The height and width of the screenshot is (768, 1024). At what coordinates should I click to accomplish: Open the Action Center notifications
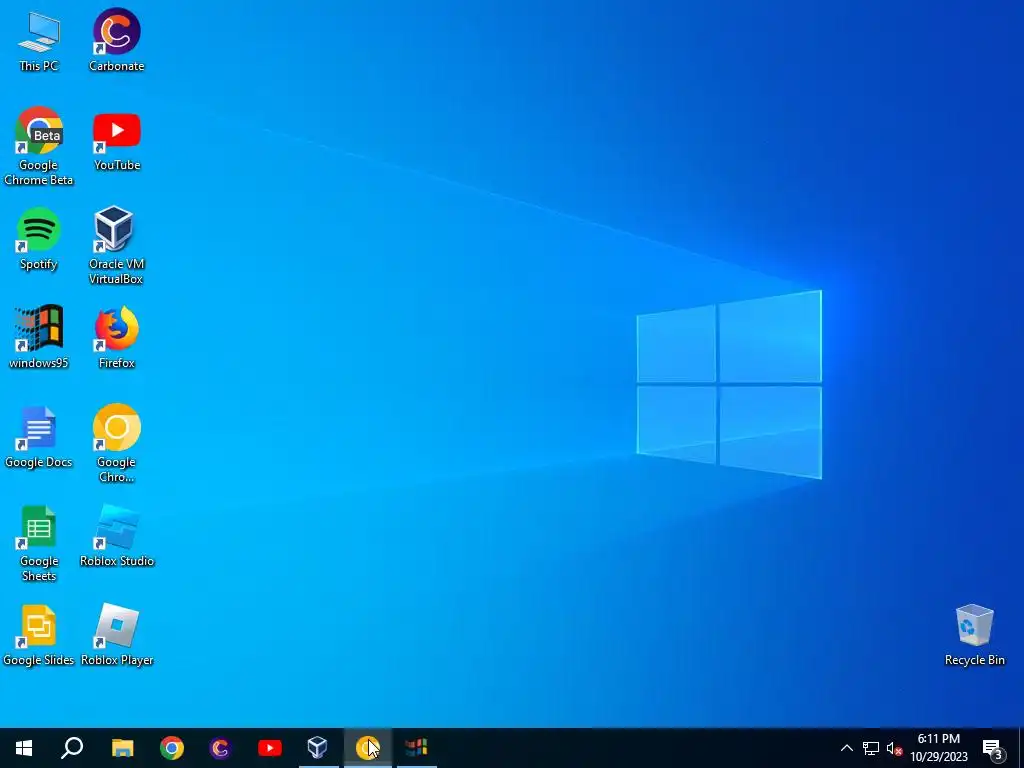point(993,748)
